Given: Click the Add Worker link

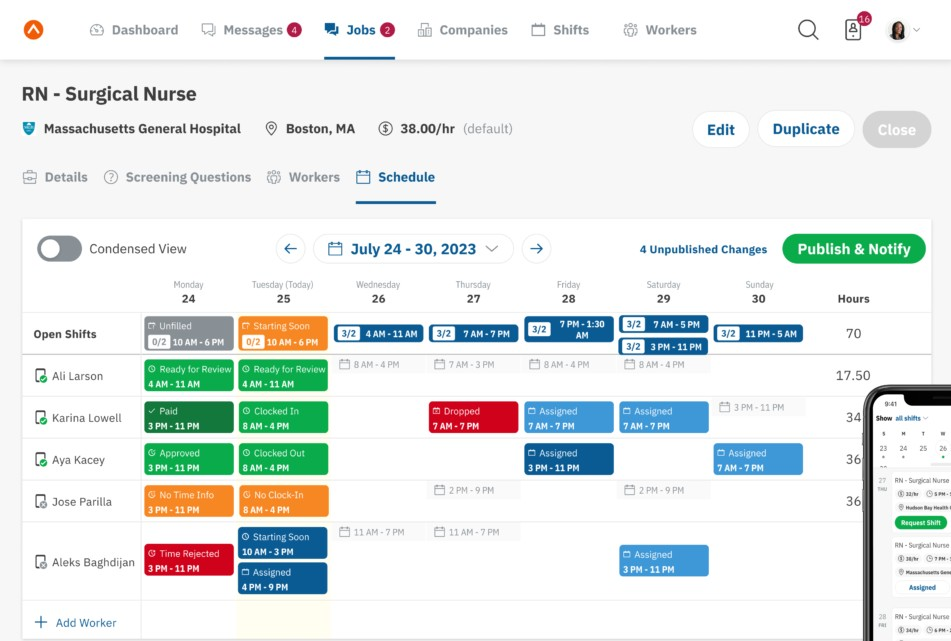Looking at the screenshot, I should coord(86,623).
